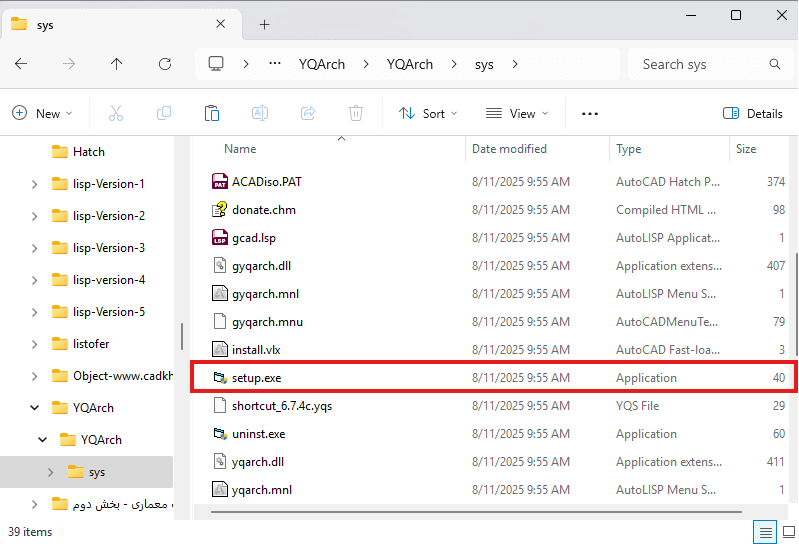The image size is (799, 544).
Task: Click the first YQArch breadcrumb in address bar
Action: [x=322, y=64]
